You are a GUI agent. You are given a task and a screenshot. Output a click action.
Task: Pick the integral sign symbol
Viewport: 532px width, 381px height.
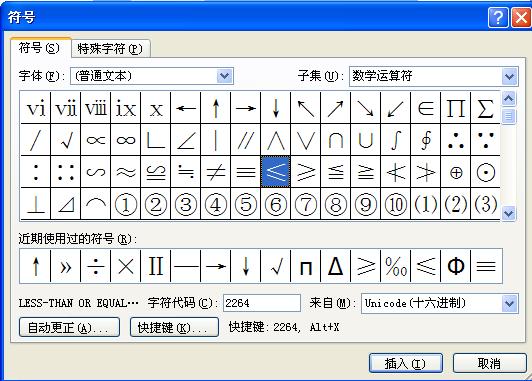(x=396, y=140)
